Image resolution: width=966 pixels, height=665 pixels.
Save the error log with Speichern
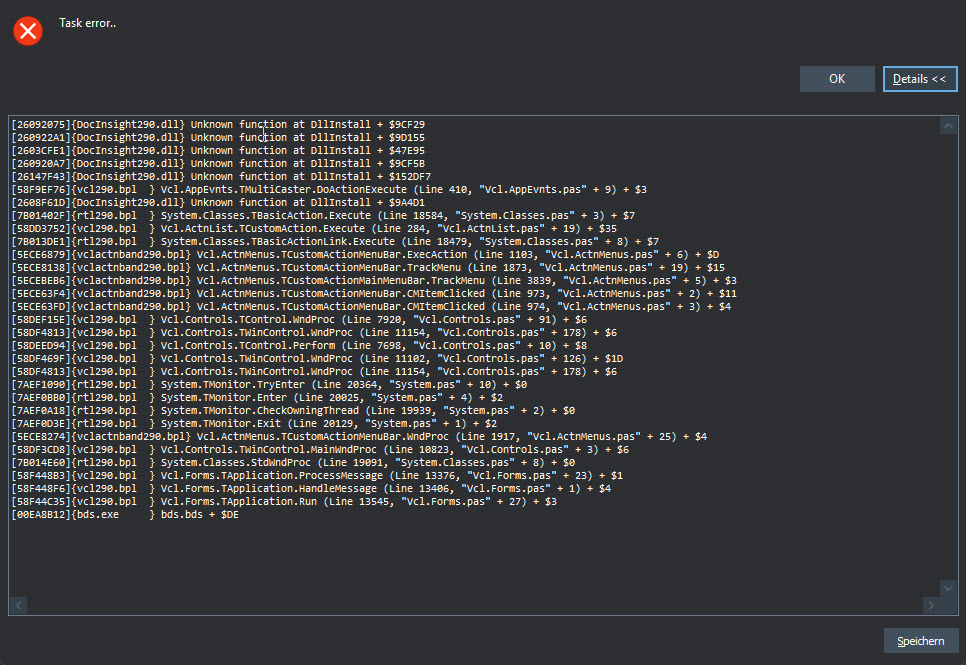tap(920, 641)
